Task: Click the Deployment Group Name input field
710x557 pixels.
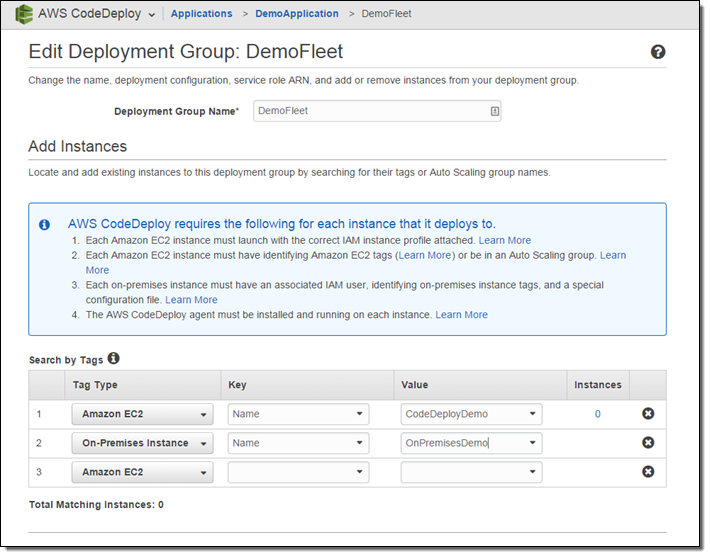Action: [377, 111]
